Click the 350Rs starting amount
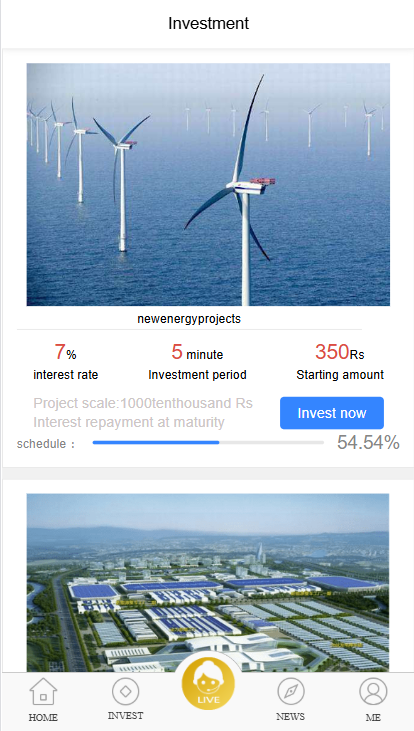Screen dimensions: 414x731 coord(339,352)
